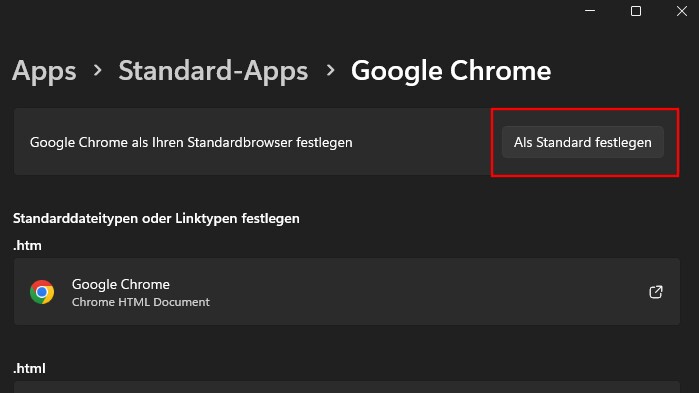
Task: Open the partially visible .html entry card
Action: pyautogui.click(x=347, y=387)
